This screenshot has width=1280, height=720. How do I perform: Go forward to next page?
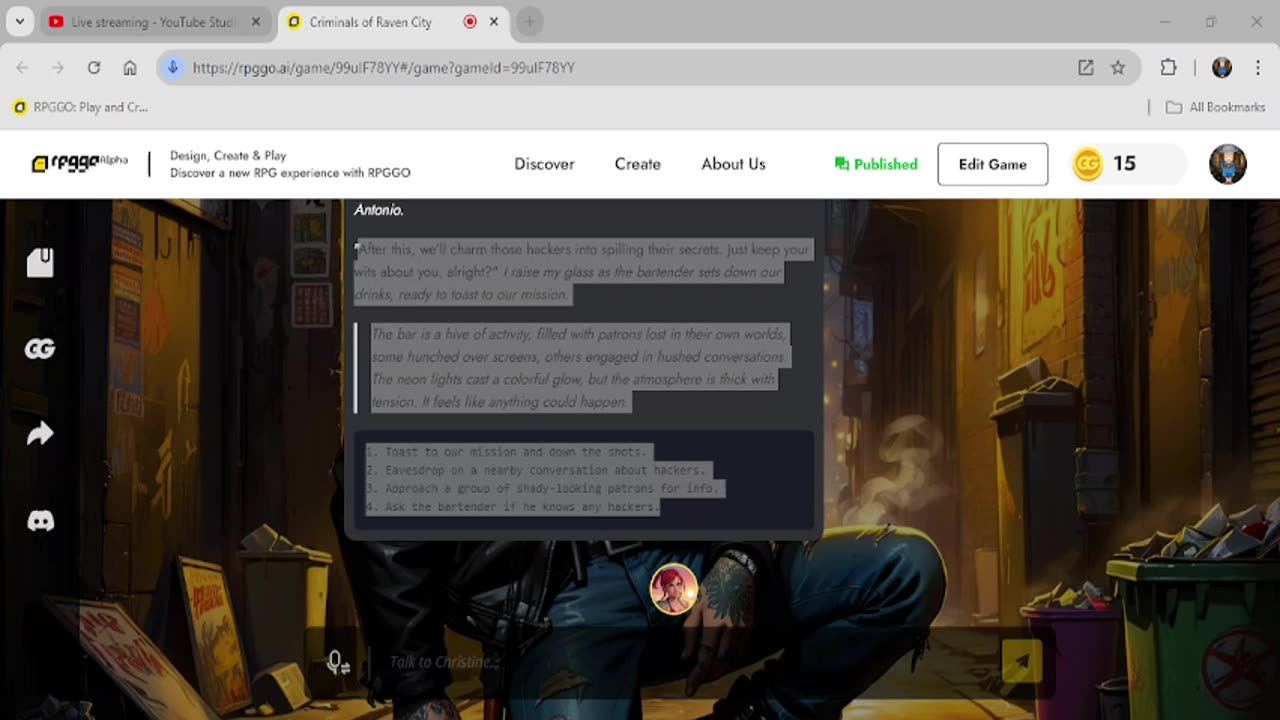click(58, 68)
